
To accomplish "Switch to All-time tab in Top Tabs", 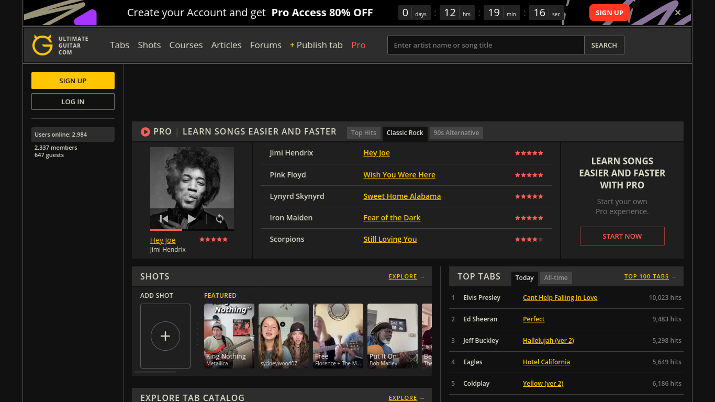I will (x=556, y=278).
